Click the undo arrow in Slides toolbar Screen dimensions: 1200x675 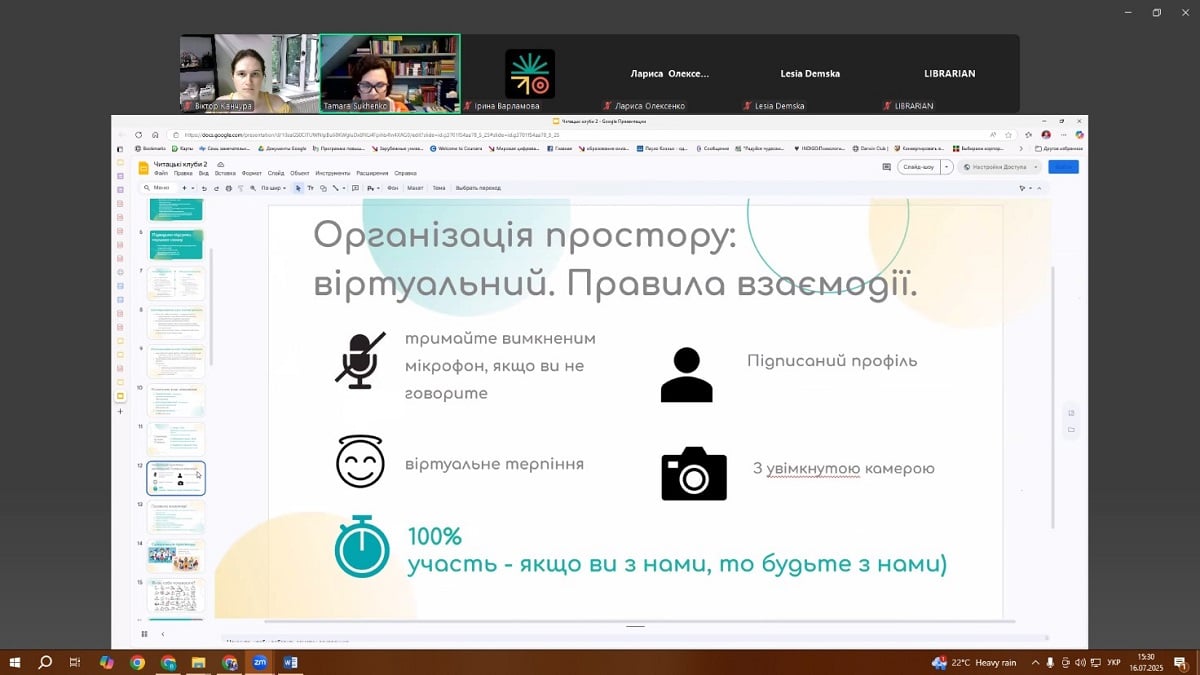click(204, 188)
